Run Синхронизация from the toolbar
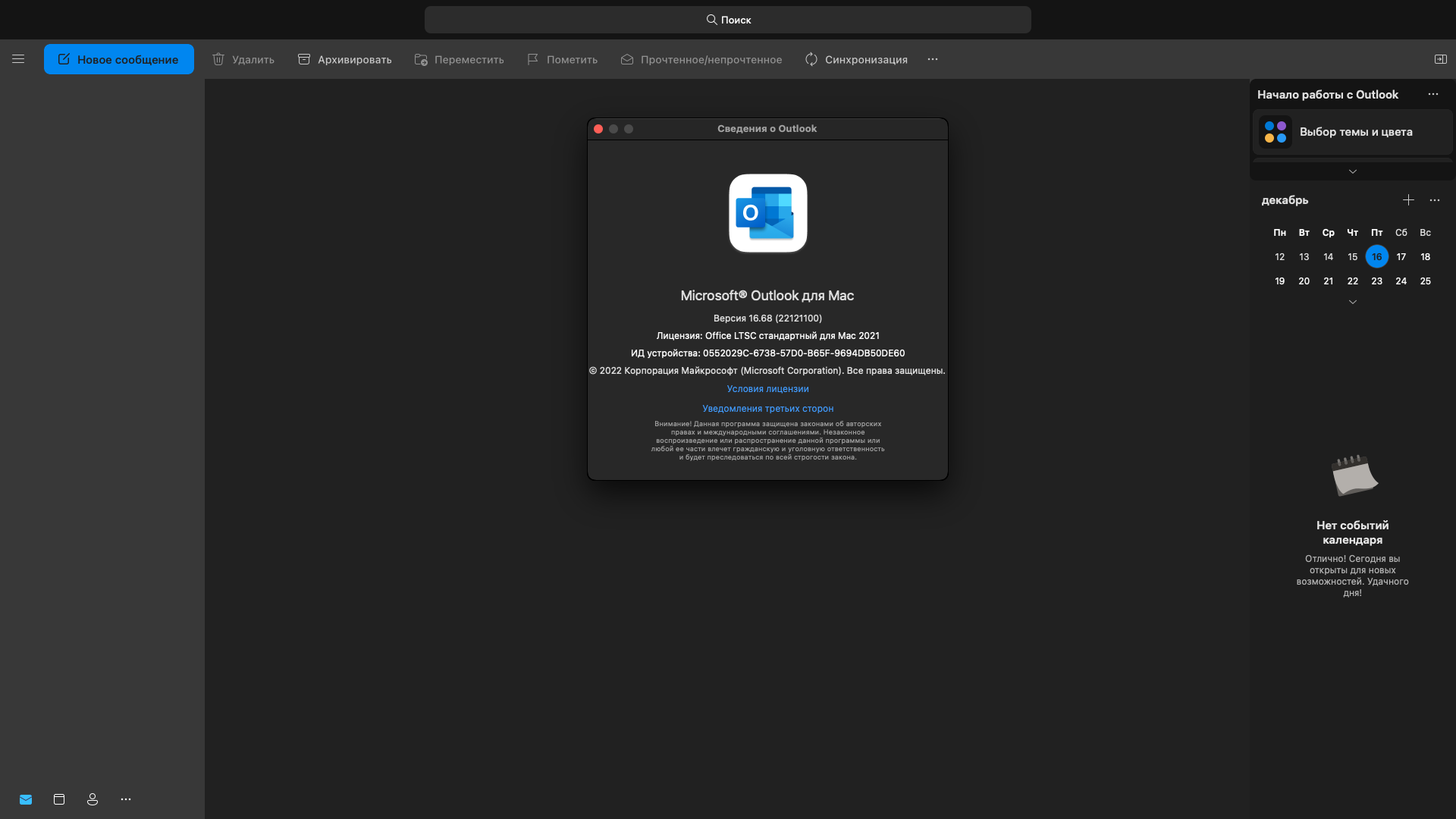Image resolution: width=1456 pixels, height=819 pixels. click(856, 59)
